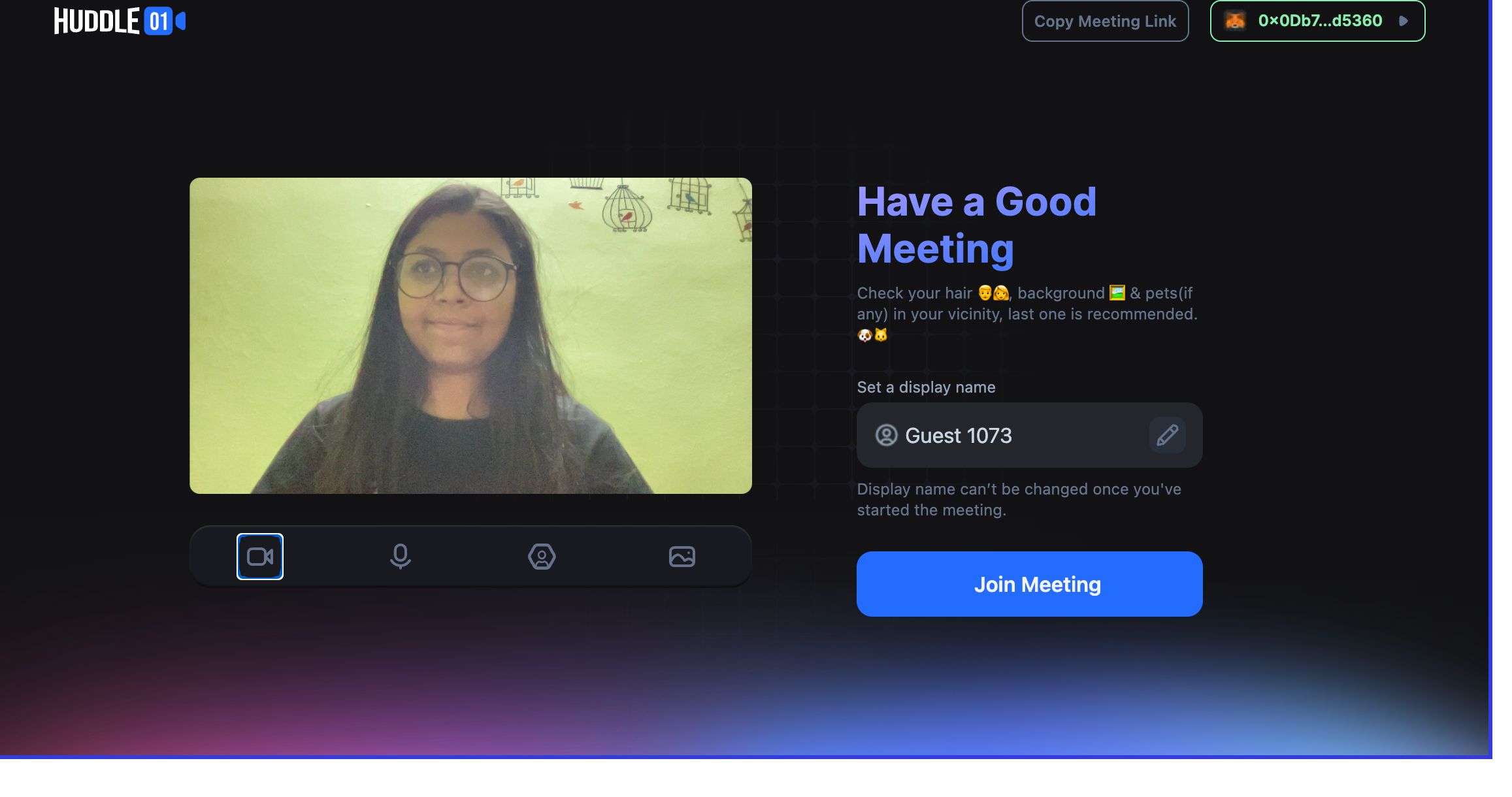
Task: Click the webcam video preview
Action: 470,336
